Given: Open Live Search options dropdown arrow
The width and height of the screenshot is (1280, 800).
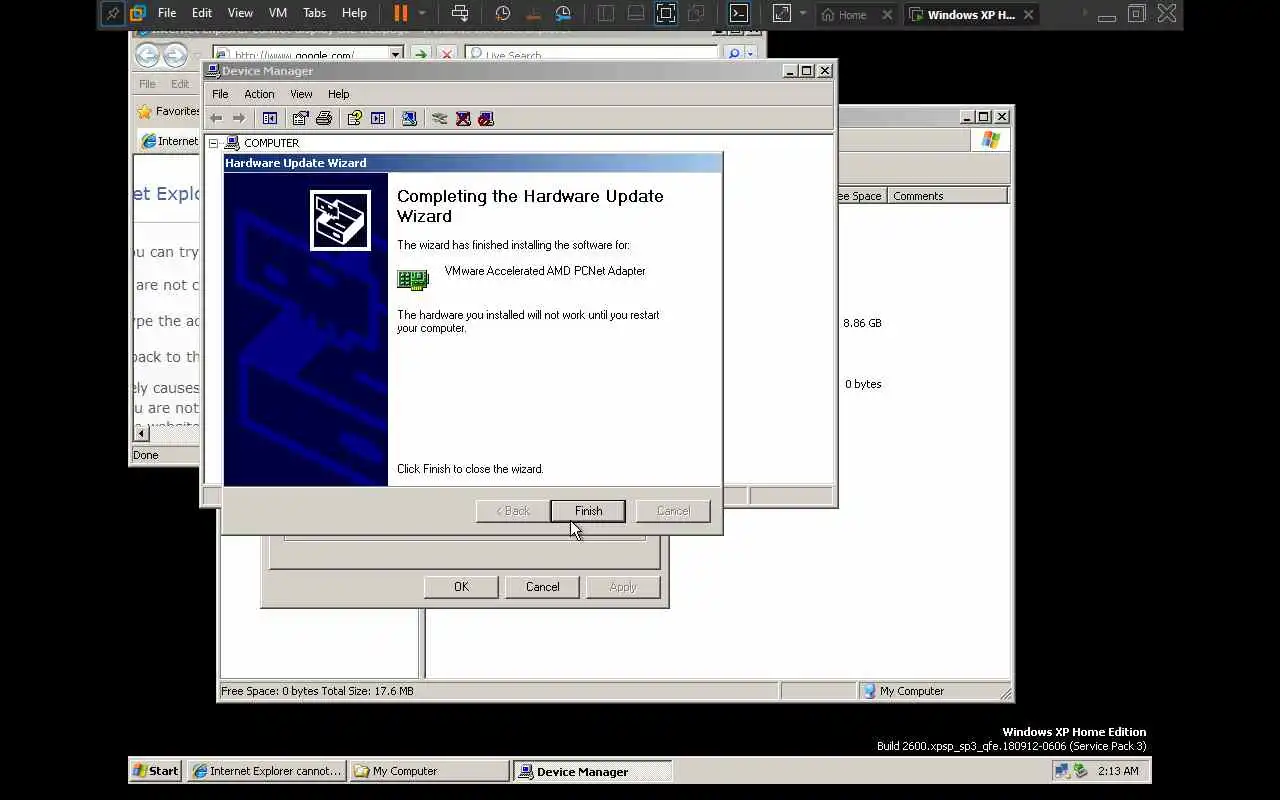Looking at the screenshot, I should (x=750, y=55).
